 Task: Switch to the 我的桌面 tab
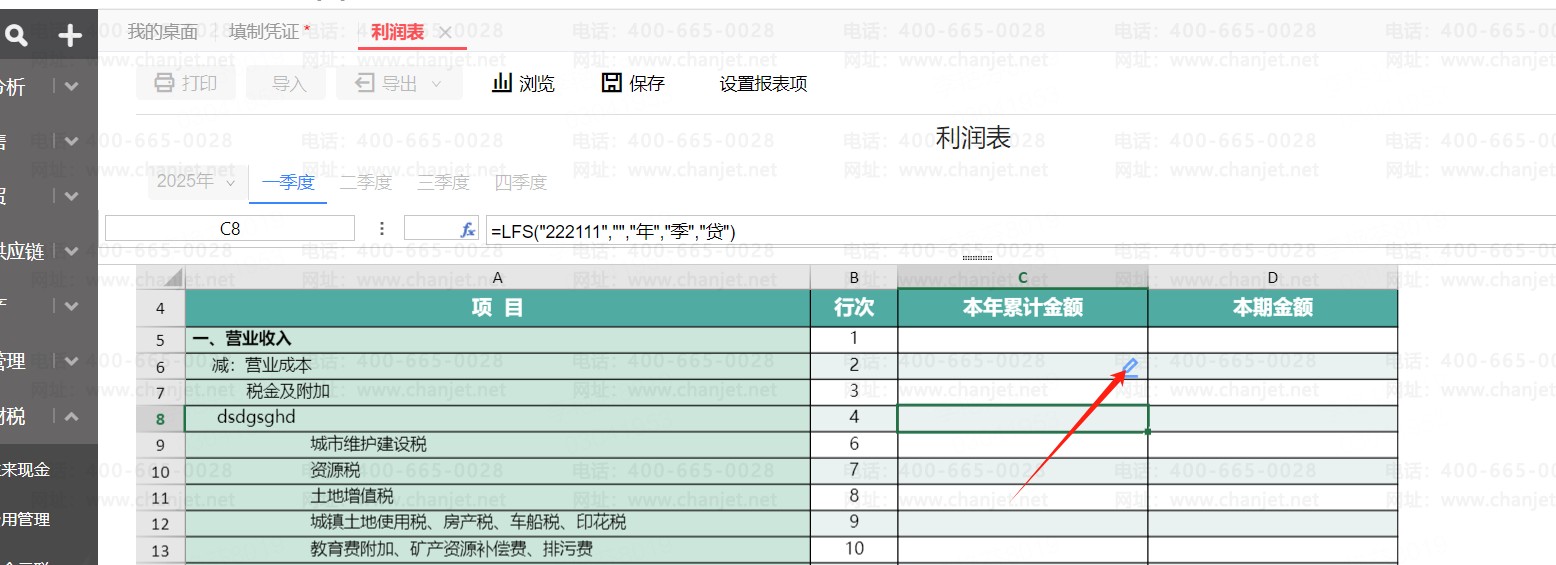coord(162,32)
